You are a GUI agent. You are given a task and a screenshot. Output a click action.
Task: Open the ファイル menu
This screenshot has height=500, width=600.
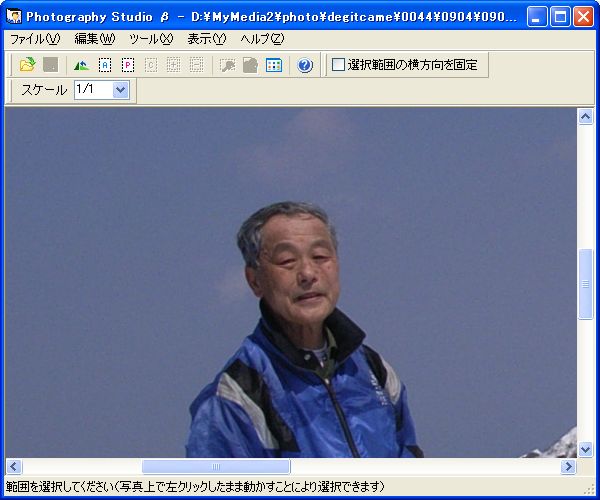click(x=34, y=39)
